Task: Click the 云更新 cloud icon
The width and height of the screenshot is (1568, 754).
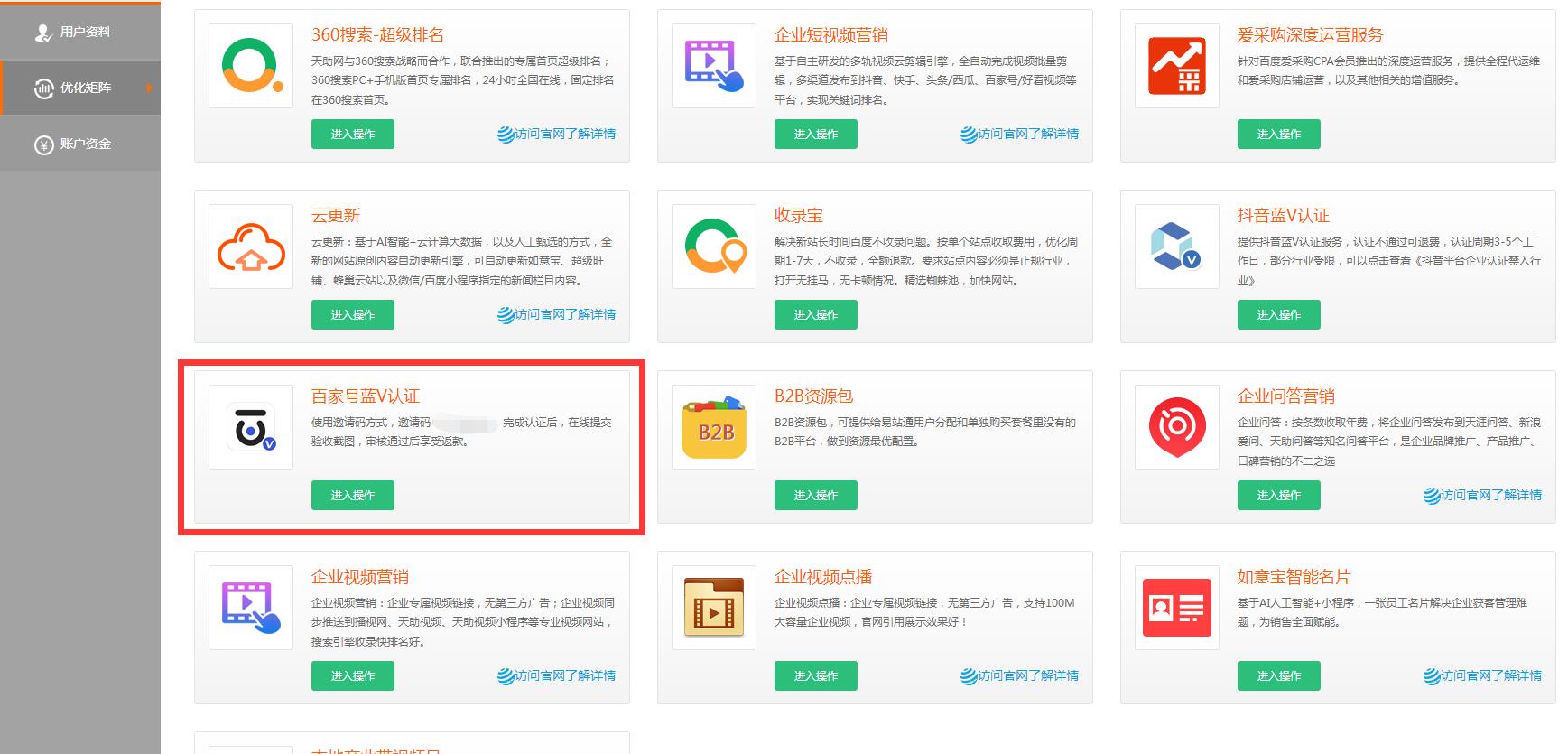Action: tap(251, 247)
